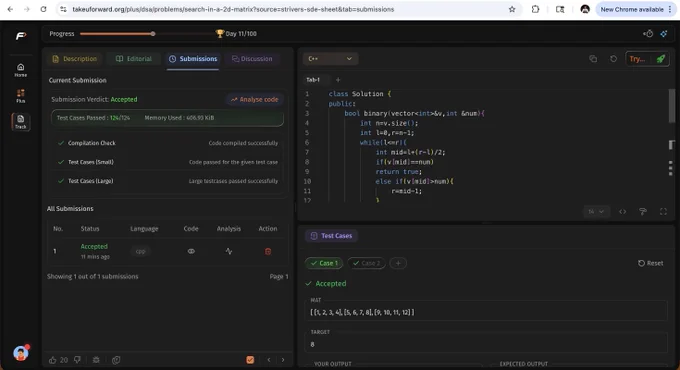
Task: Open analysis icon for submission 1
Action: pyautogui.click(x=229, y=251)
